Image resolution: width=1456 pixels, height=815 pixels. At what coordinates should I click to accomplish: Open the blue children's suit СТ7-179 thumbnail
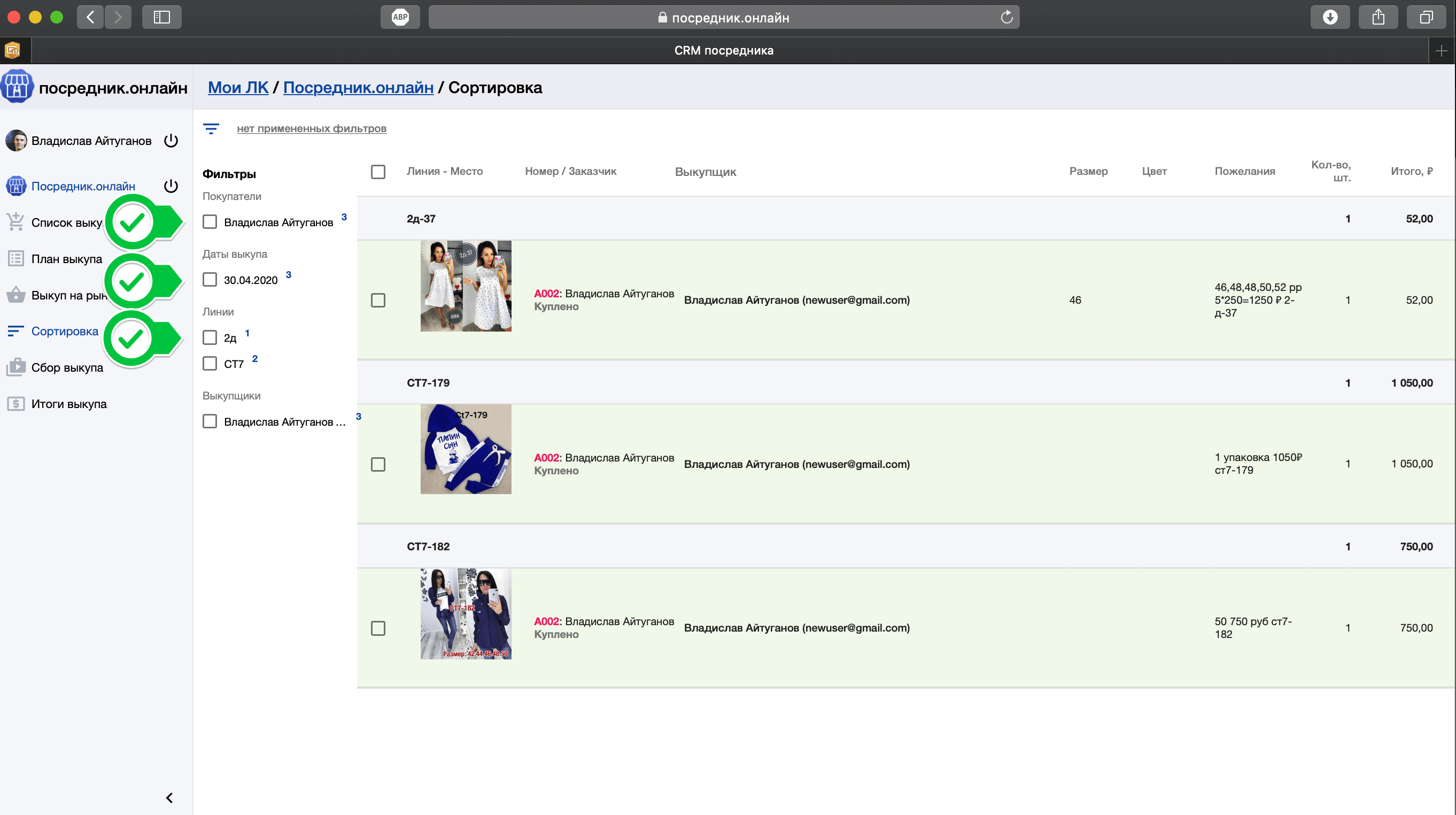(x=466, y=449)
